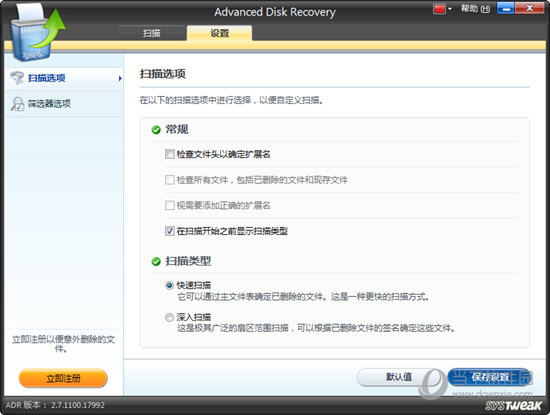Click the 保存设置 button
550x415 pixels.
point(490,377)
